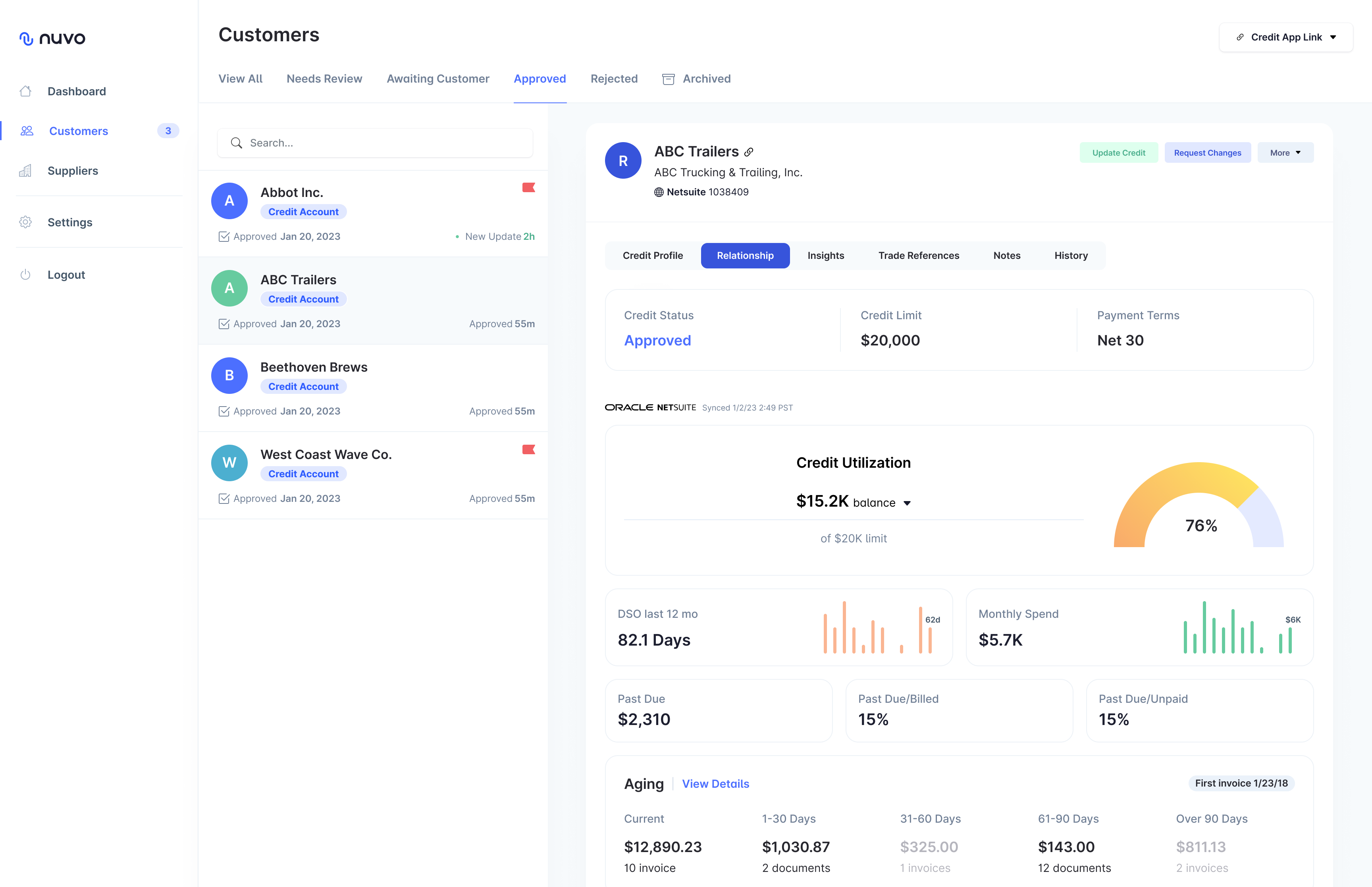Screen dimensions: 1372x887
Task: Click the customer Search field
Action: [375, 143]
